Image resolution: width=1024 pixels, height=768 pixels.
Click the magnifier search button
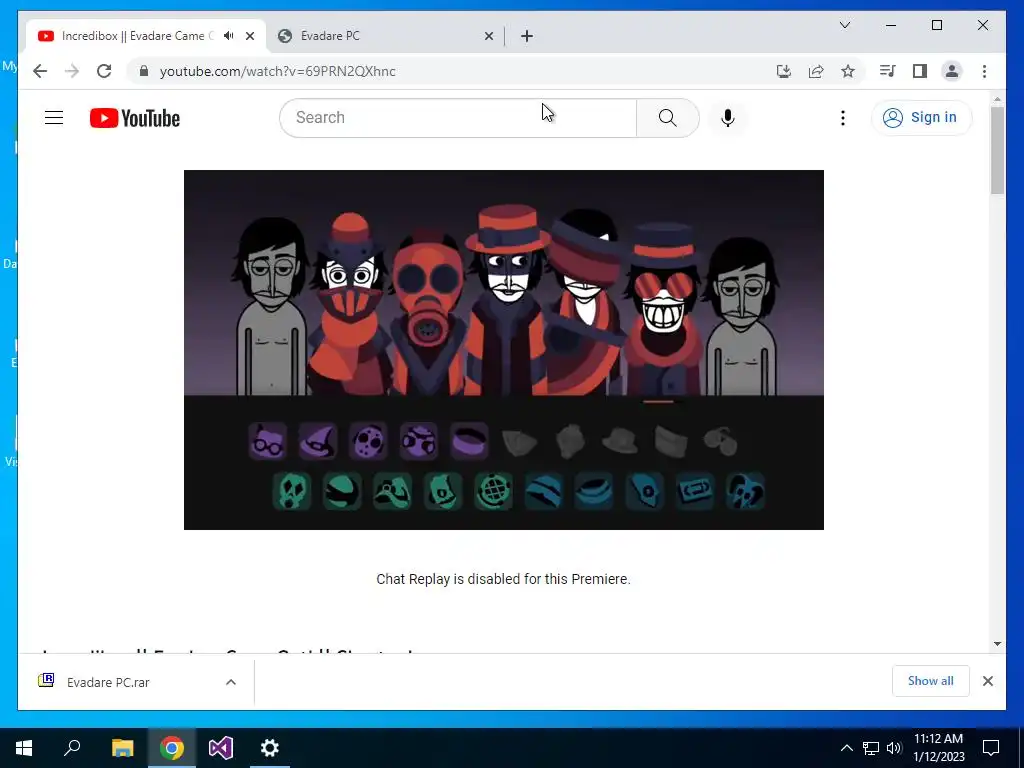667,118
